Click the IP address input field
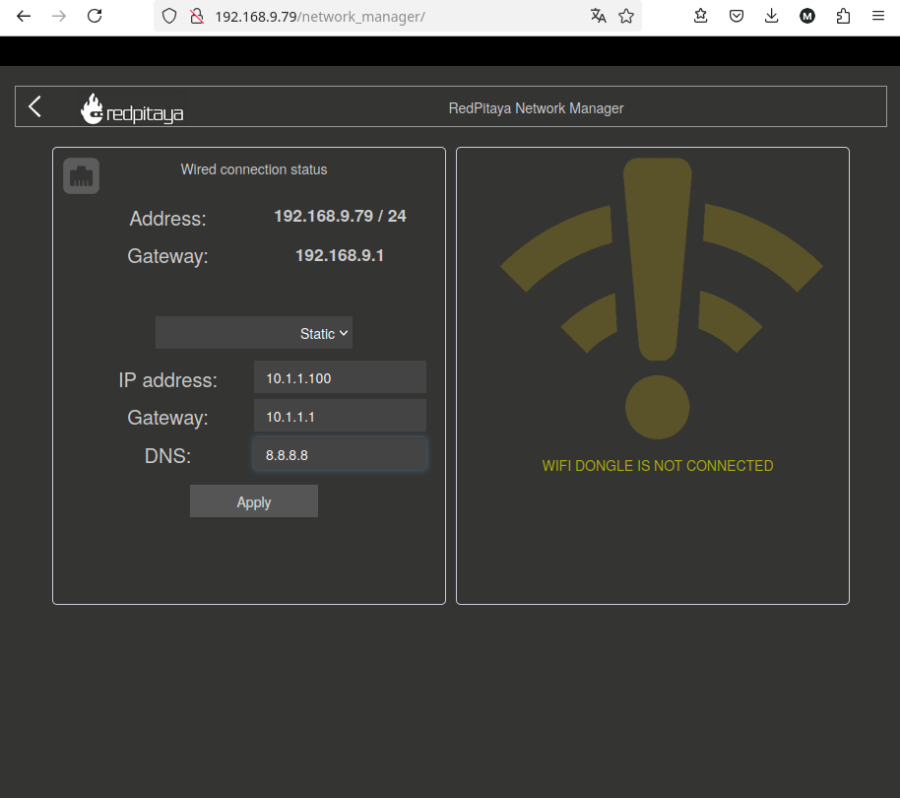900x798 pixels. 340,378
